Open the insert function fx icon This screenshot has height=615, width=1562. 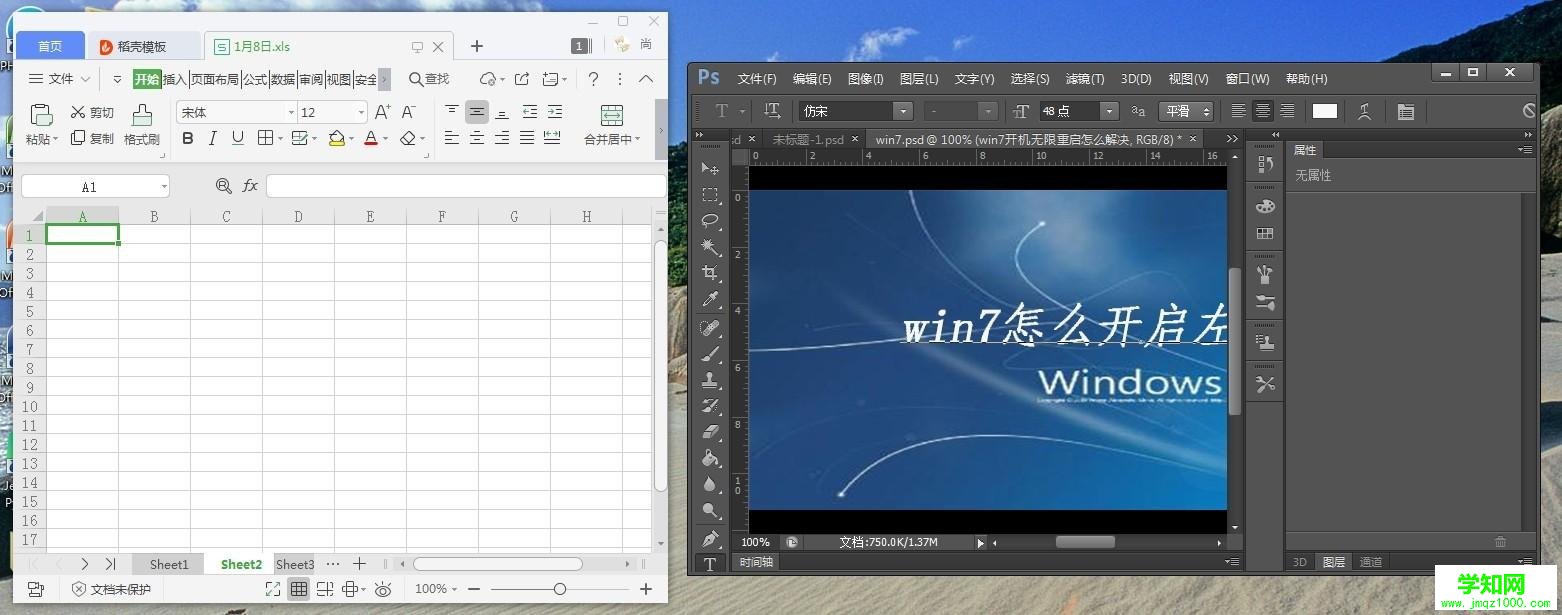(x=250, y=186)
